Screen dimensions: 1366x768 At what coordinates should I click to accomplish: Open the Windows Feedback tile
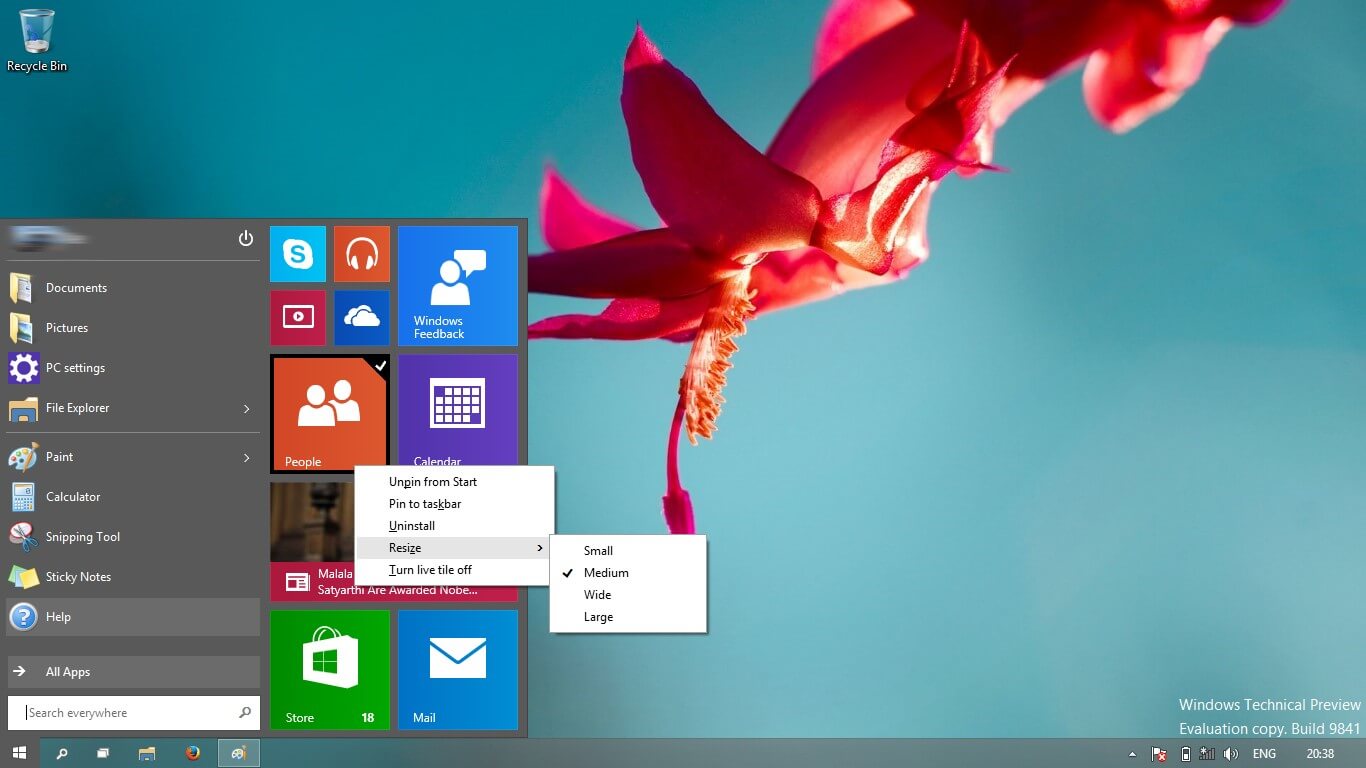point(457,286)
